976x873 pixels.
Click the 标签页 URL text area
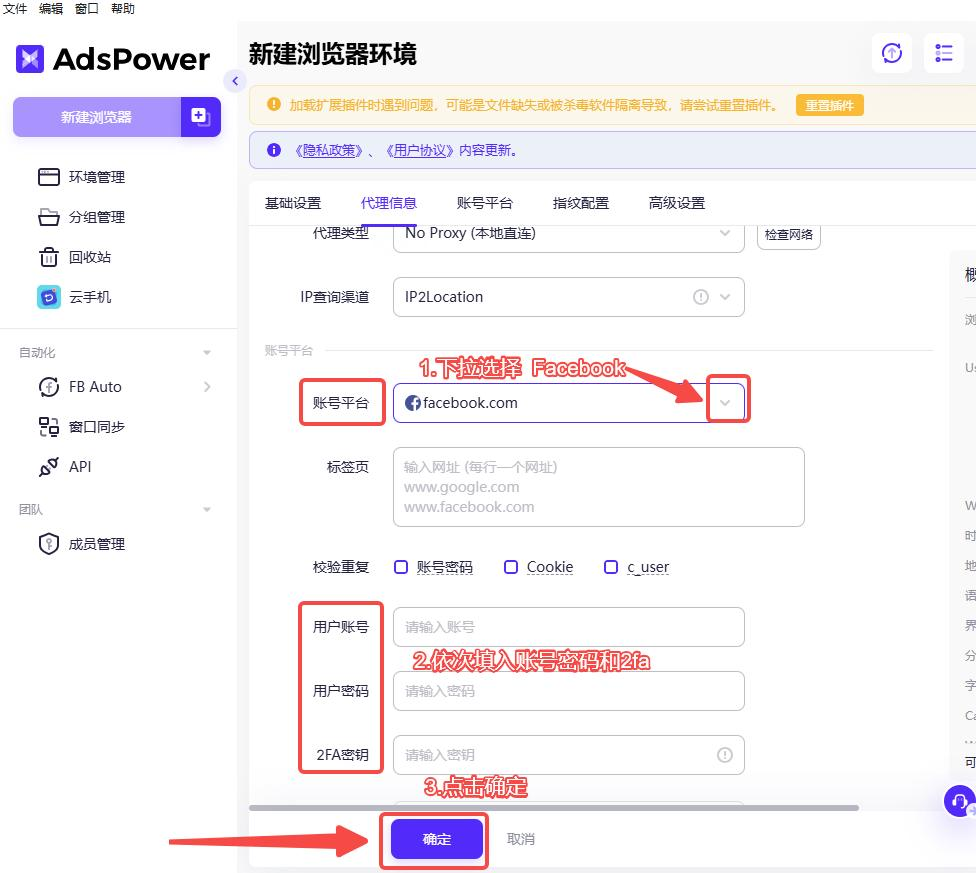tap(599, 487)
